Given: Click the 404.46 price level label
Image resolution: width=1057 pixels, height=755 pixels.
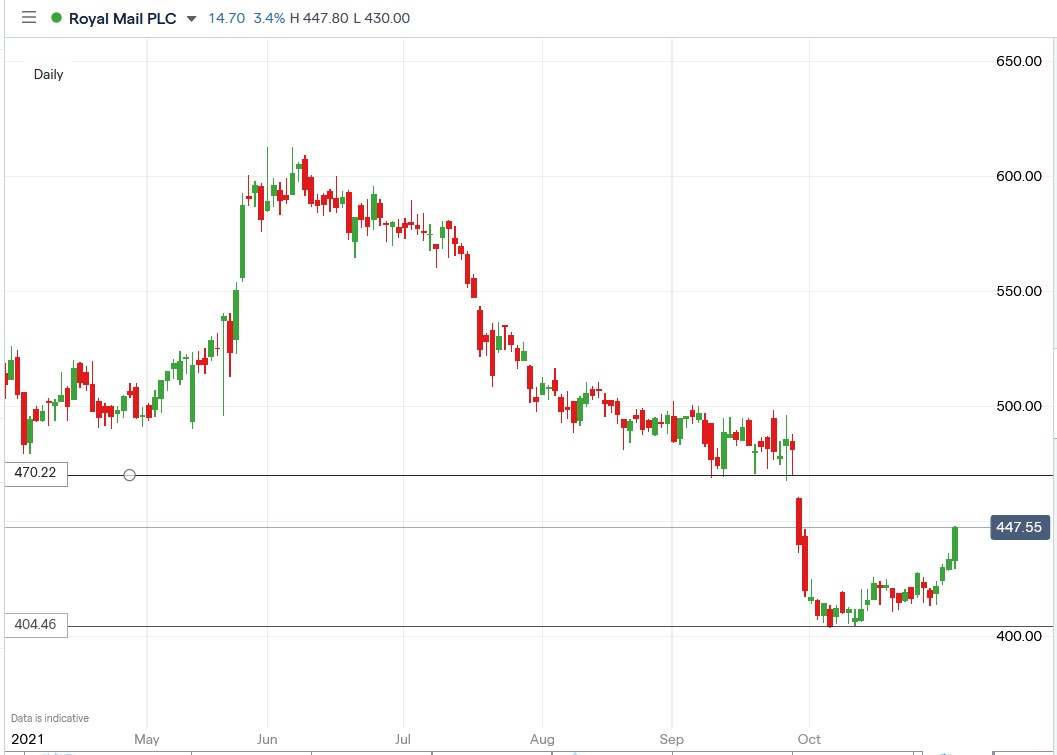Looking at the screenshot, I should tap(35, 625).
